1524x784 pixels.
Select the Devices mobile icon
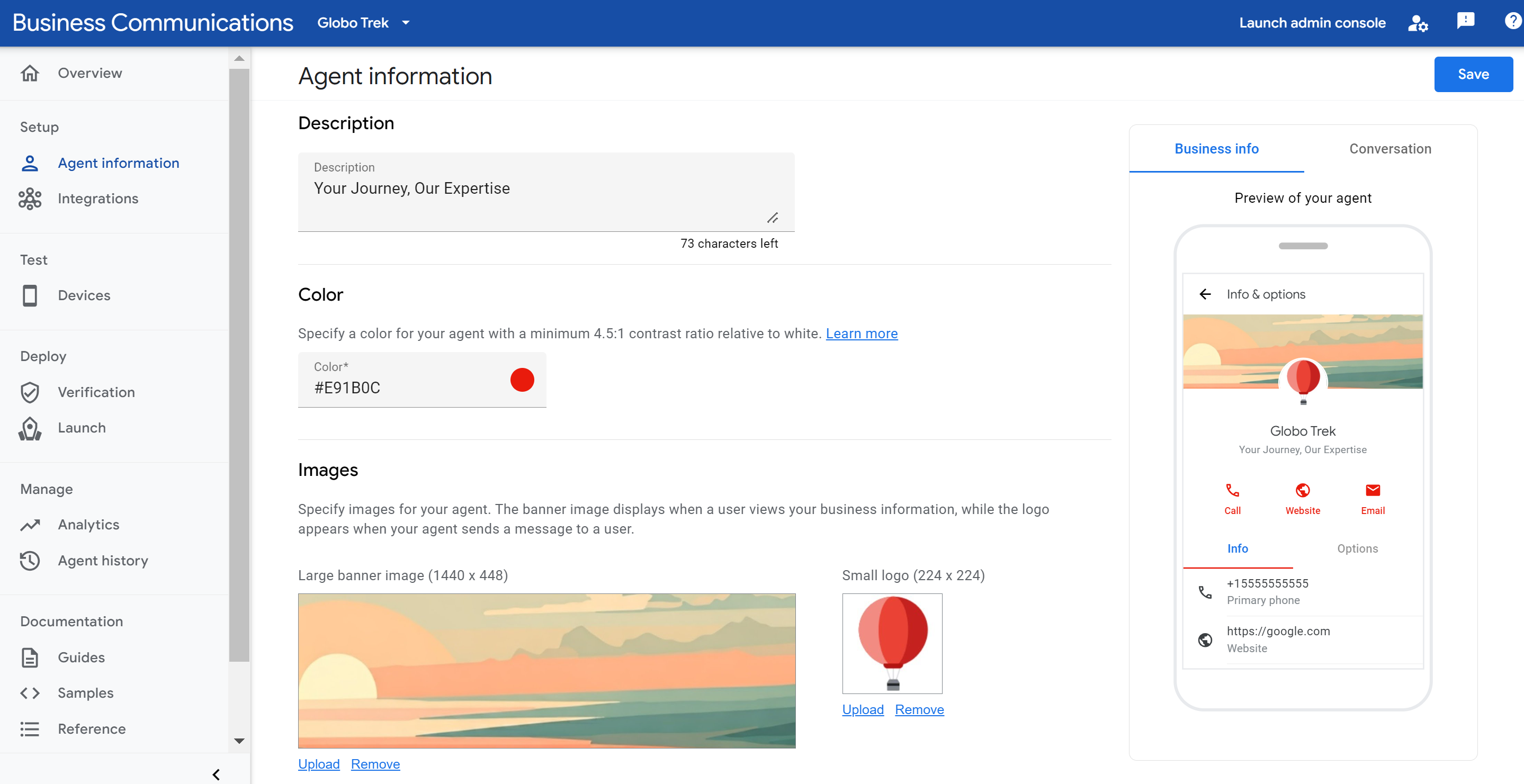point(30,295)
